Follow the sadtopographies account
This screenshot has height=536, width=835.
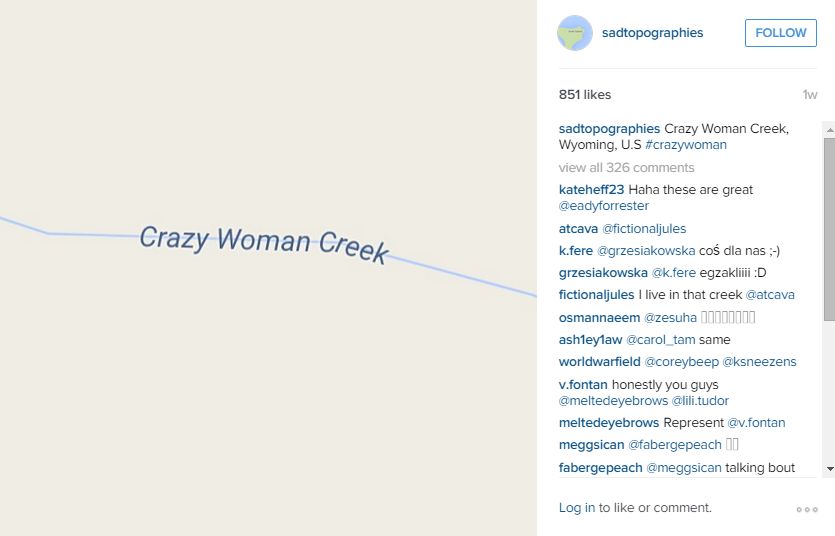780,33
